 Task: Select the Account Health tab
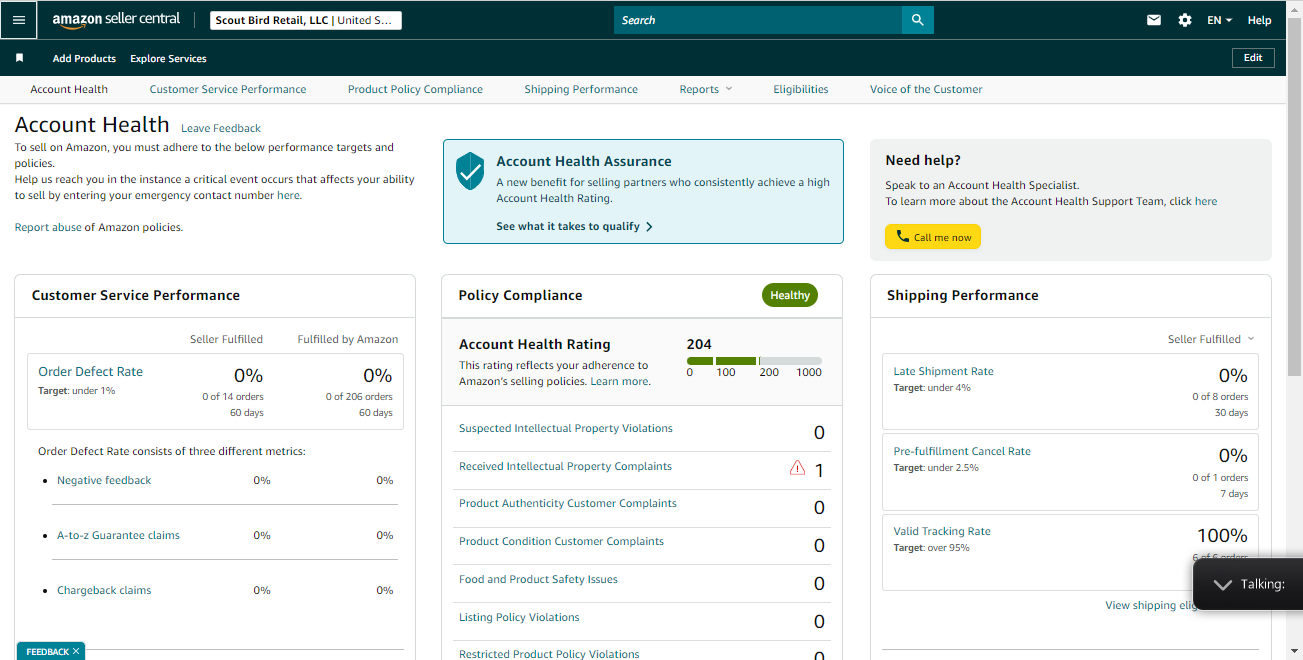[69, 89]
